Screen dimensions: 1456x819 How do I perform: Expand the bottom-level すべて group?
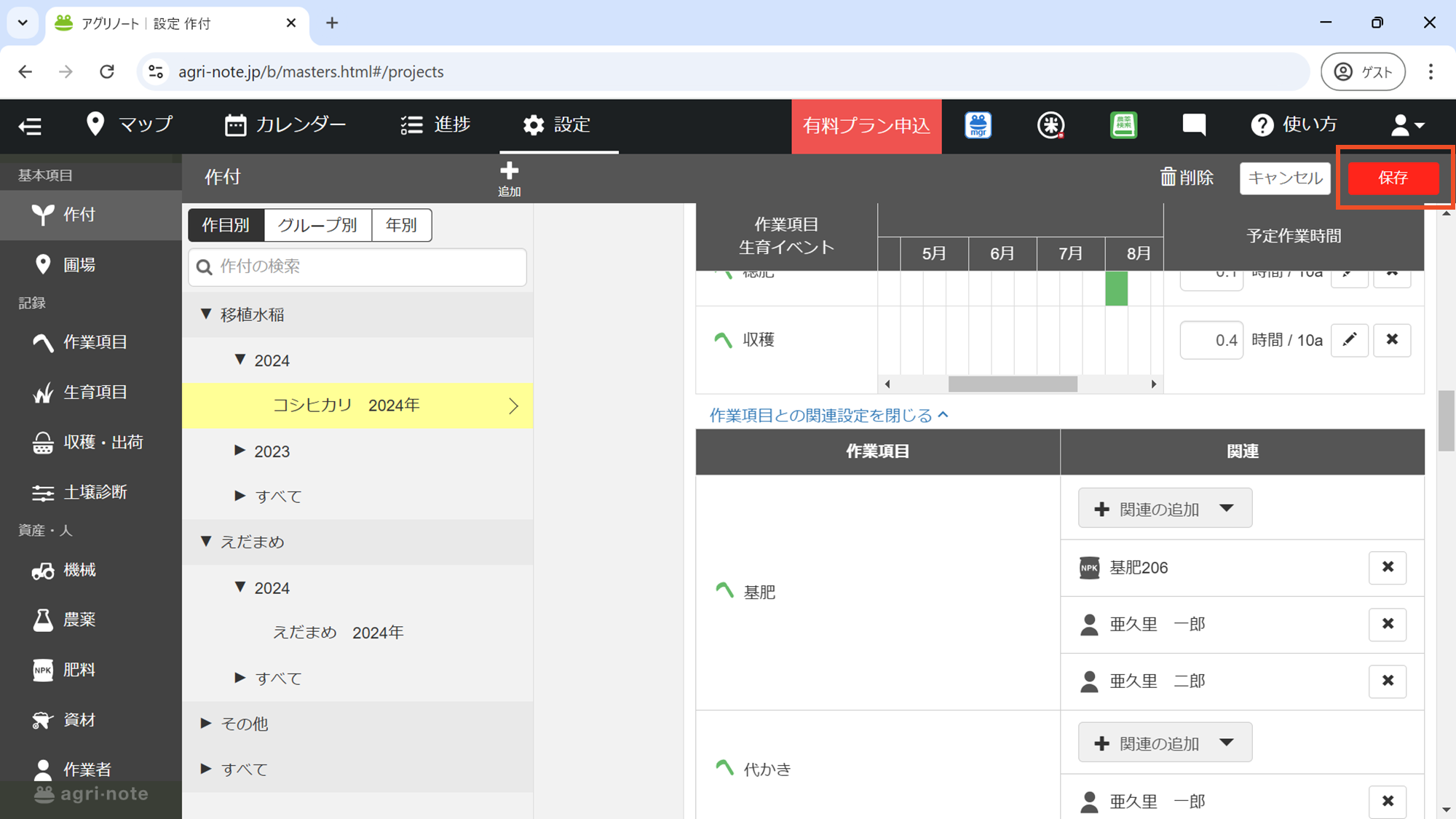[206, 769]
